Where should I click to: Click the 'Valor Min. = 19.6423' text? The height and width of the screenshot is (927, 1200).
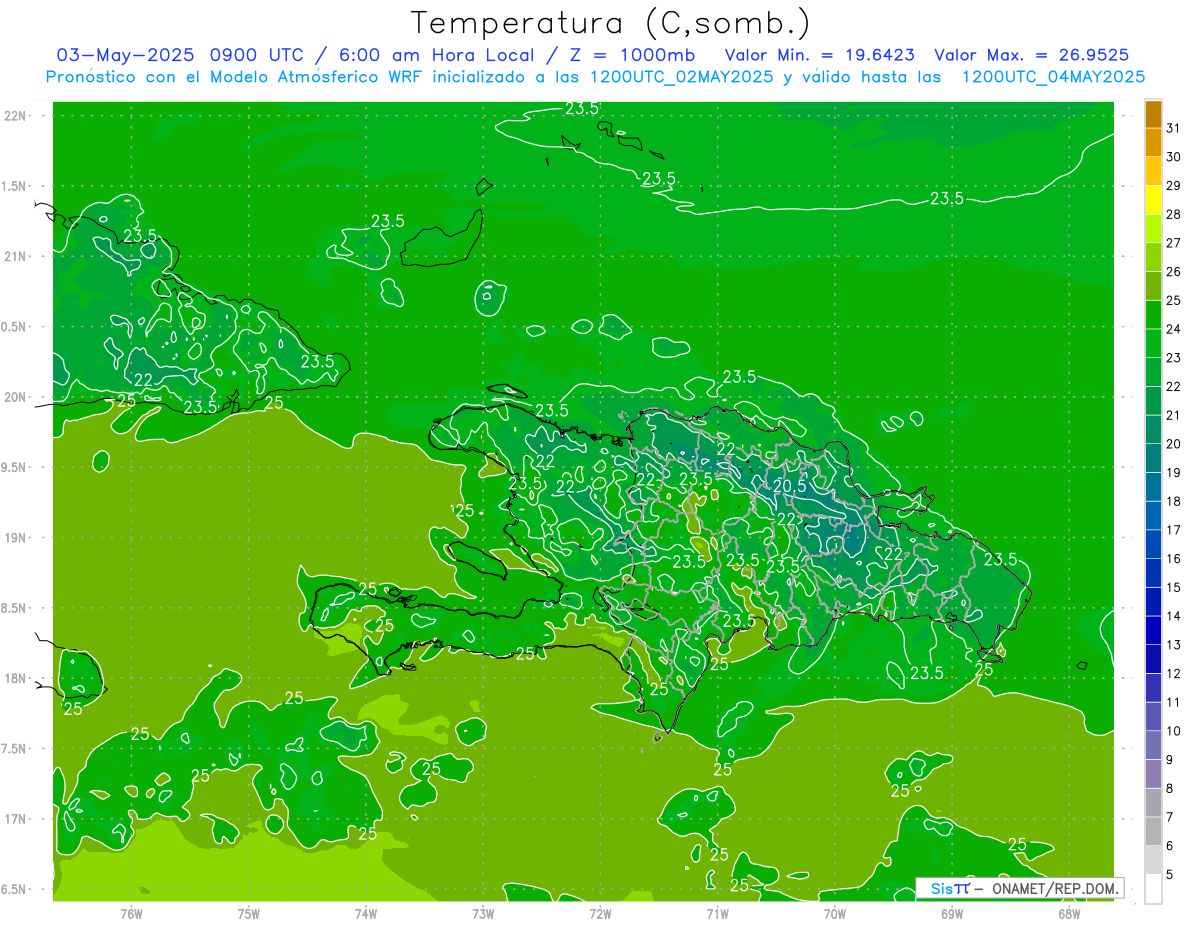point(819,55)
